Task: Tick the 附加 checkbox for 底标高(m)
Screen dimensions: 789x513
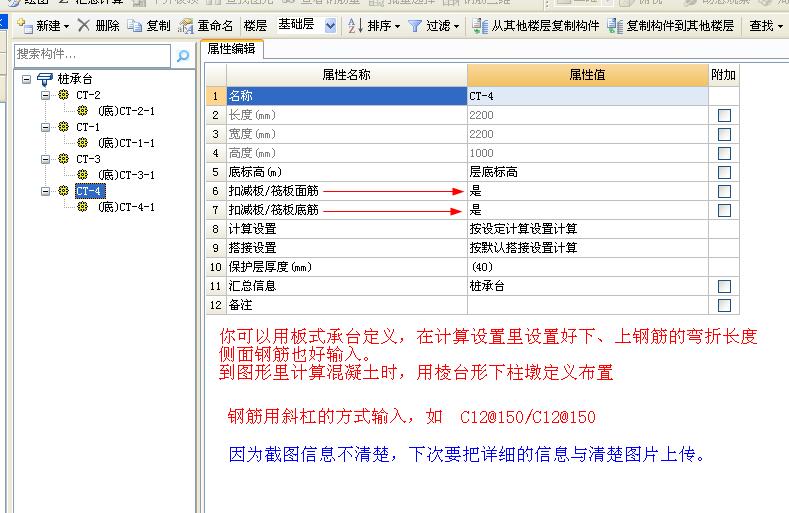Action: [x=724, y=172]
